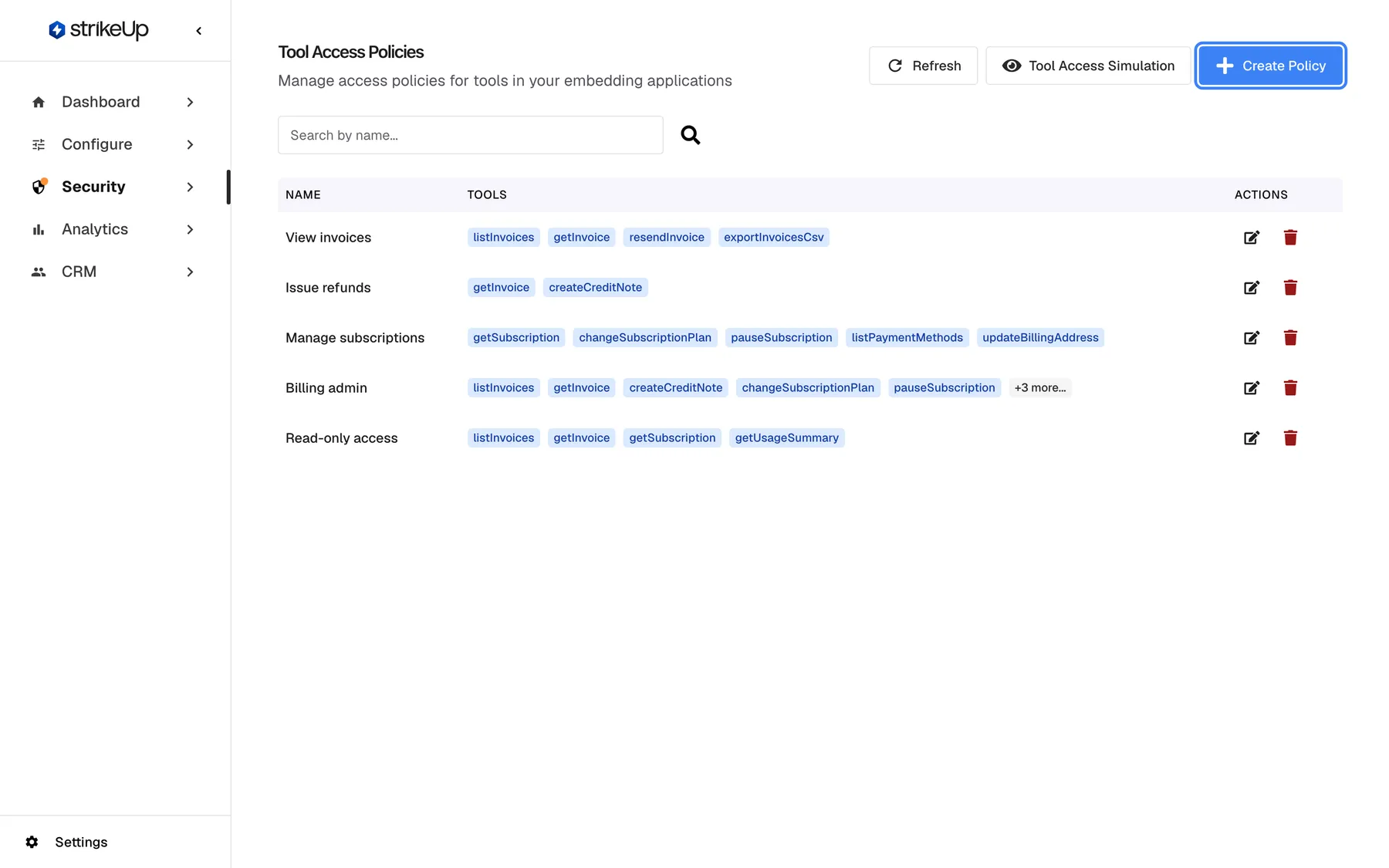
Task: Click the Create Policy button
Action: click(1270, 66)
